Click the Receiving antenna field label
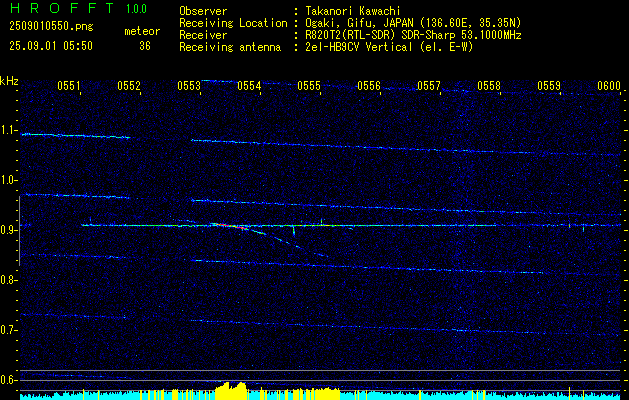Viewport: 629px width, 400px height. tap(230, 47)
